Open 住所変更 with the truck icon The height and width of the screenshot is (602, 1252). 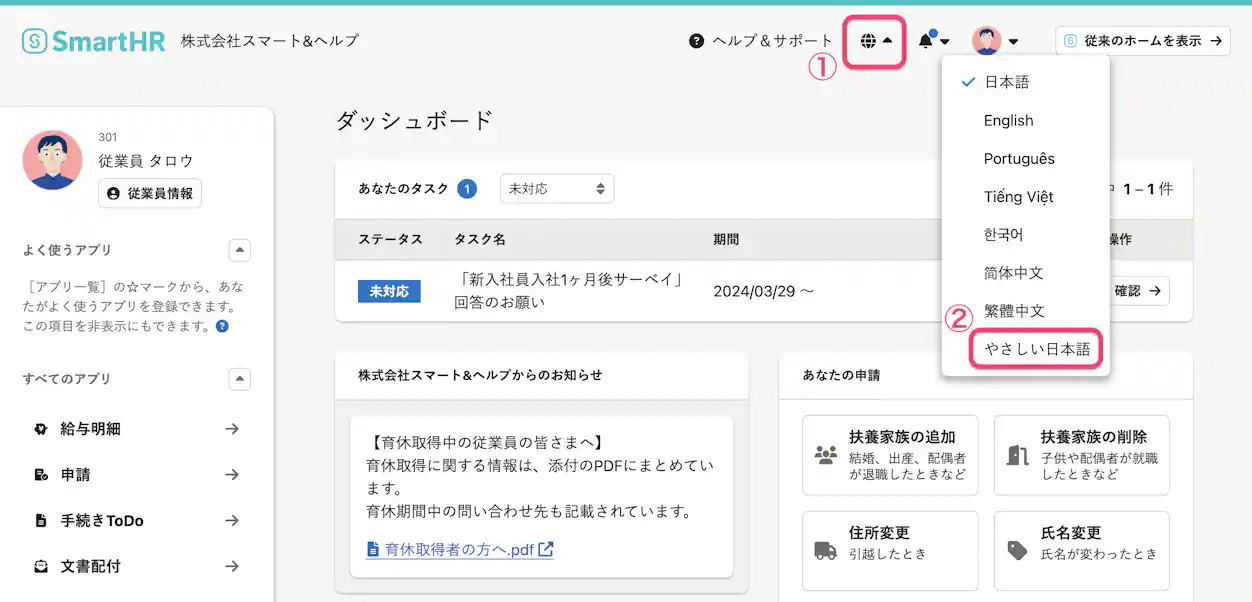(x=889, y=550)
